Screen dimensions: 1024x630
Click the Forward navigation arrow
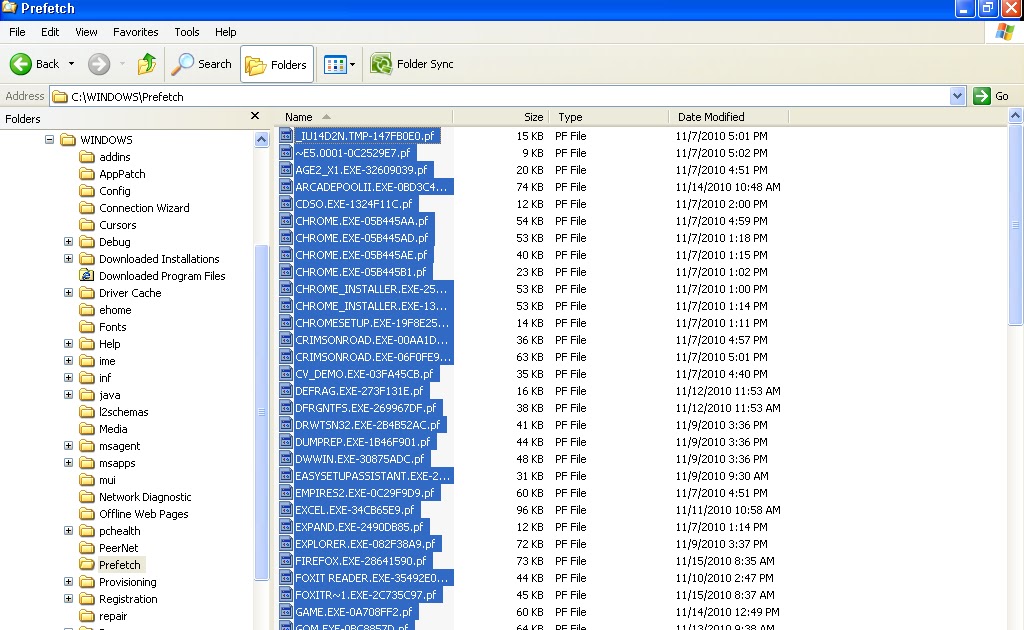(x=99, y=64)
